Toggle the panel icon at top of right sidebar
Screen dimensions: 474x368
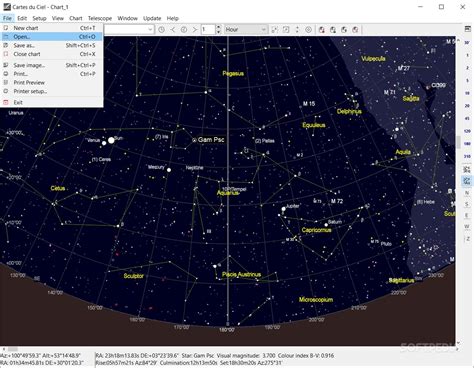coord(467,29)
